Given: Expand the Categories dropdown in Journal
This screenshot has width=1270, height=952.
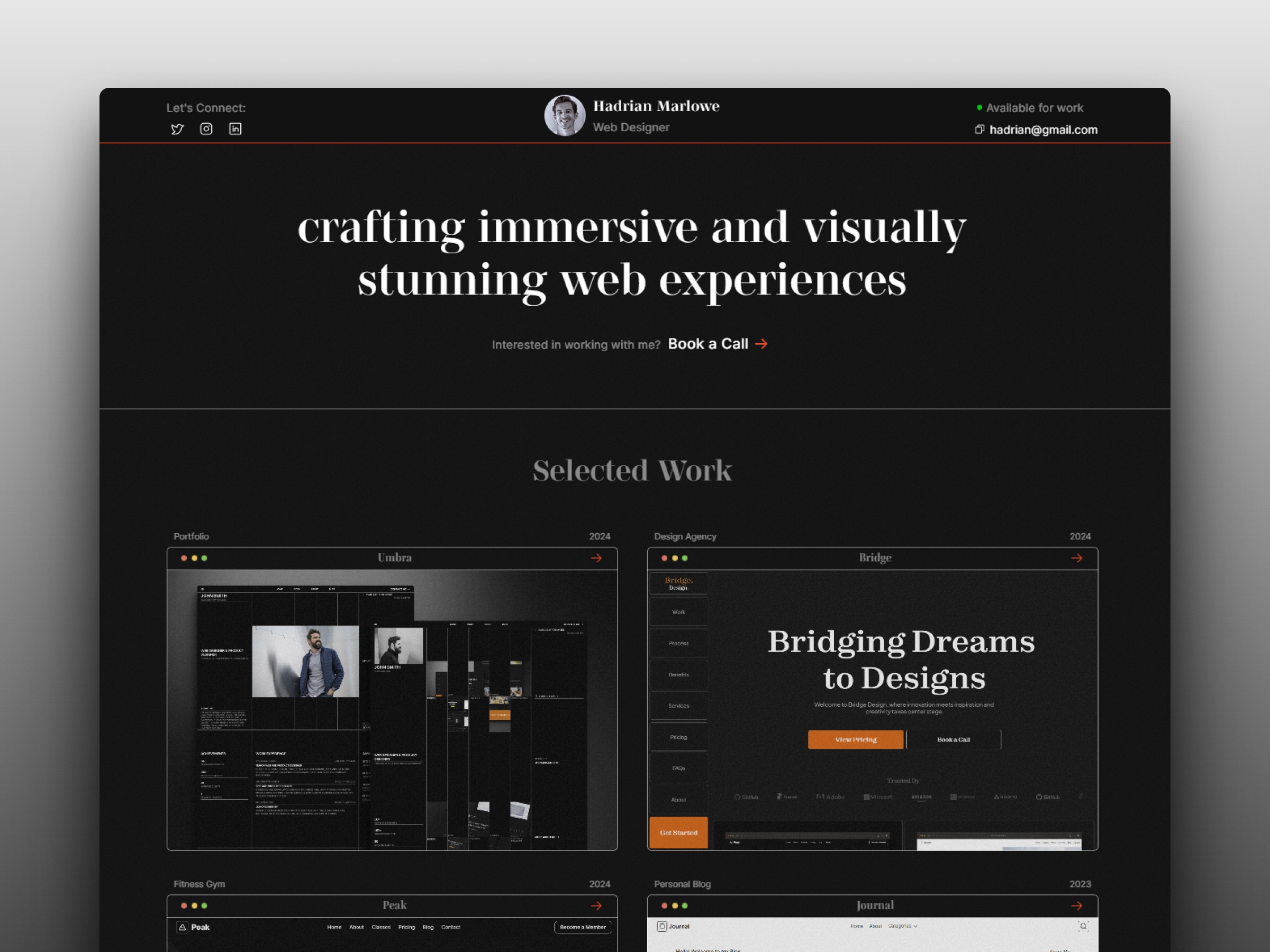Looking at the screenshot, I should (902, 926).
